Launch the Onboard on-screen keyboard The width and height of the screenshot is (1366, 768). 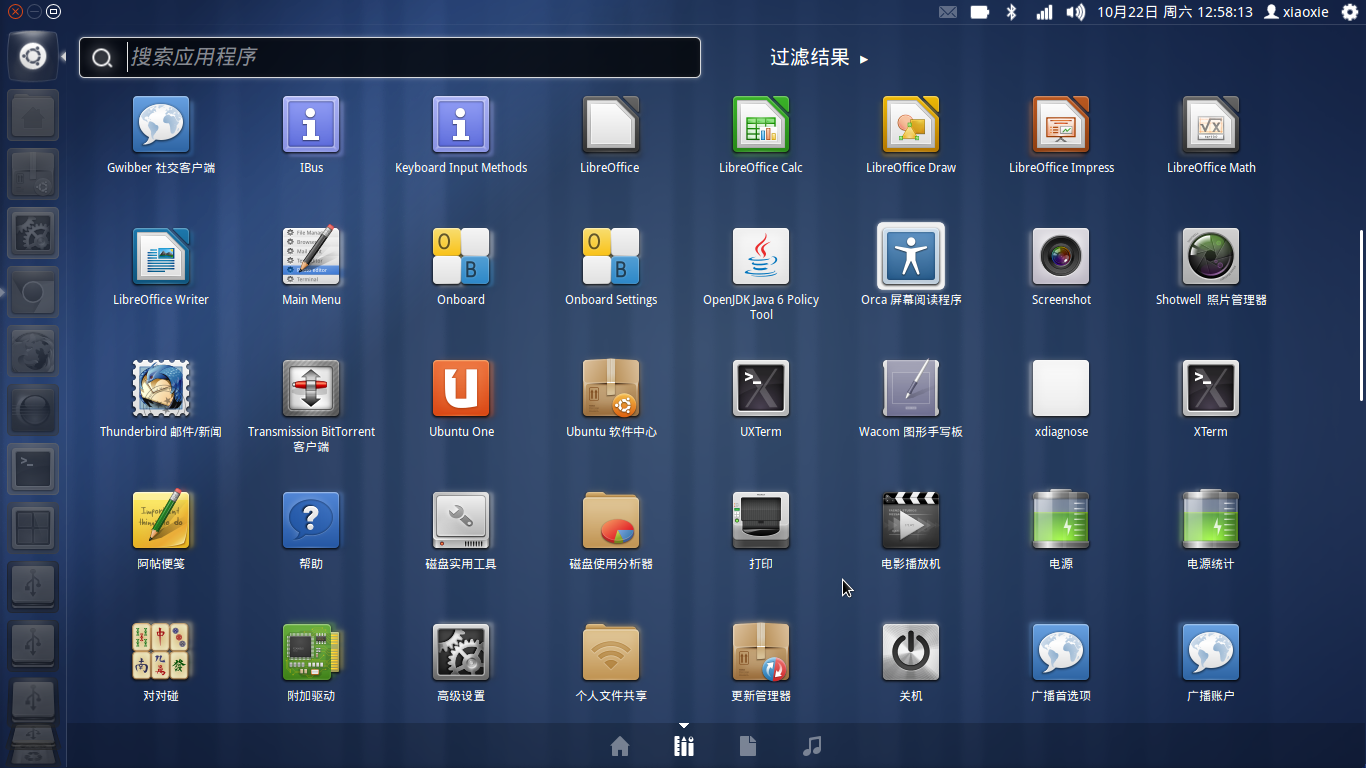pos(461,257)
